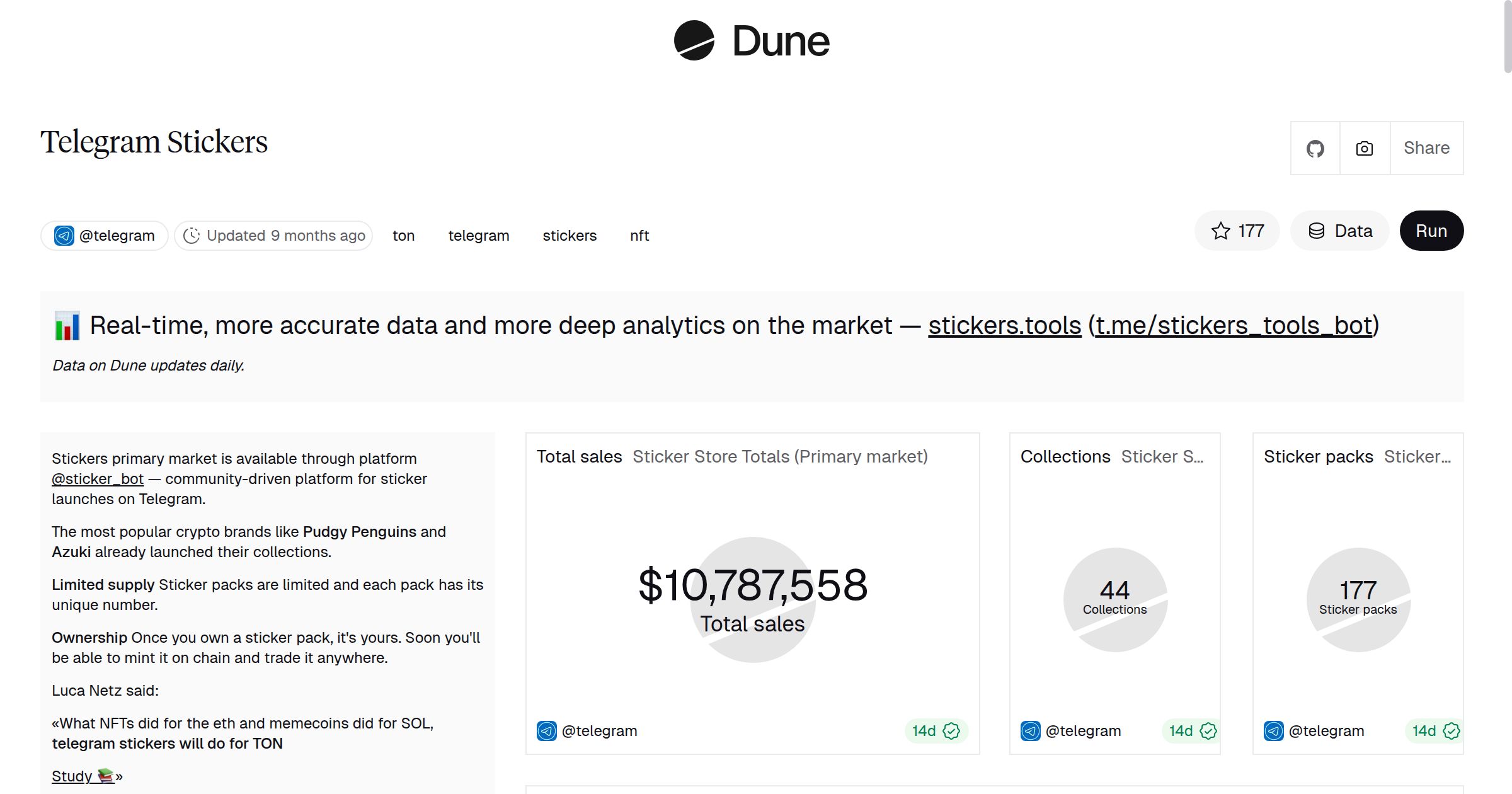Select the 'nft' tag
The height and width of the screenshot is (794, 1512).
coord(639,236)
